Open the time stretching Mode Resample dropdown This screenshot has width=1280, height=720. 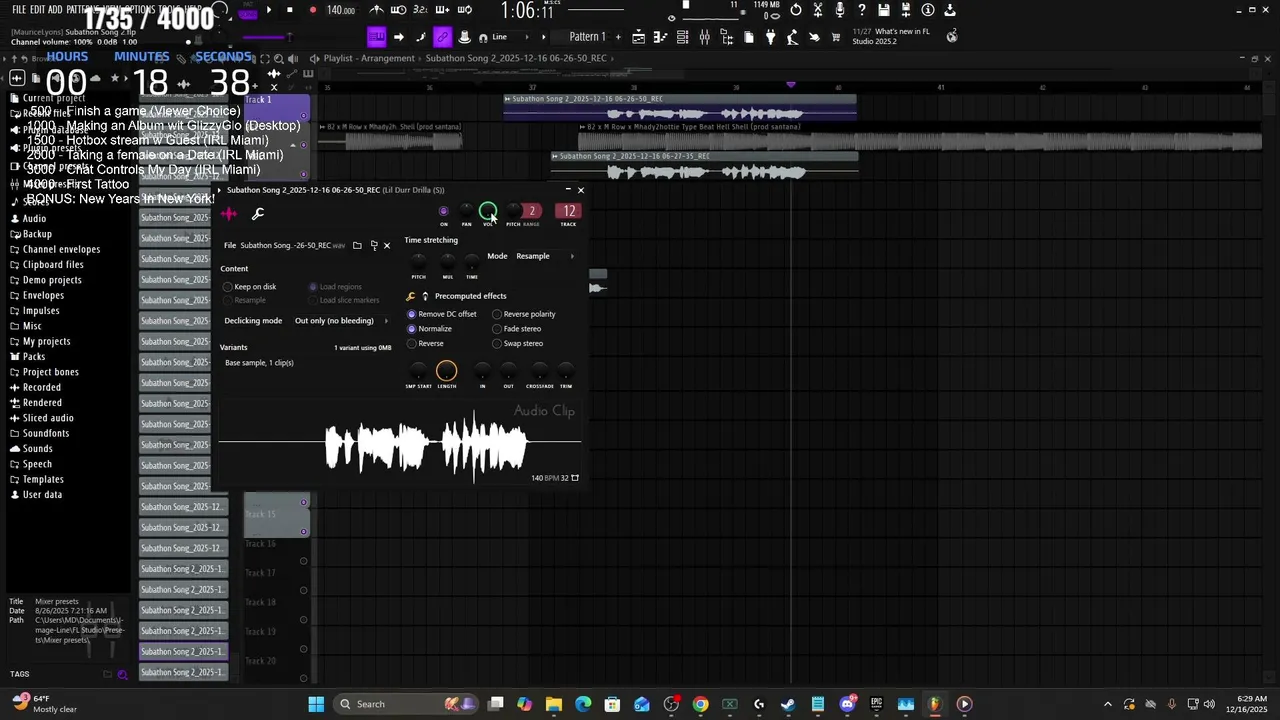pyautogui.click(x=545, y=256)
